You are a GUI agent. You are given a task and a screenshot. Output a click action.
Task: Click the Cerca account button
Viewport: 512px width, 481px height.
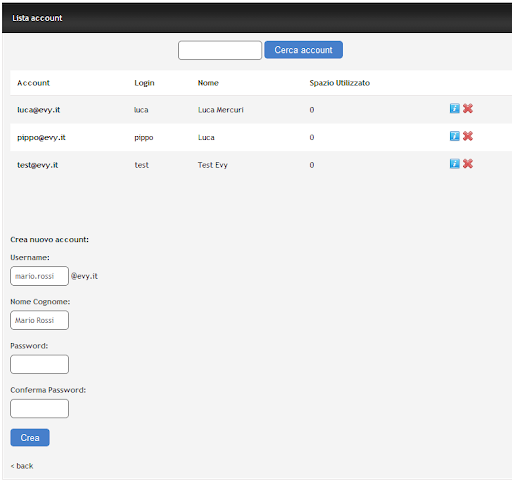click(303, 50)
